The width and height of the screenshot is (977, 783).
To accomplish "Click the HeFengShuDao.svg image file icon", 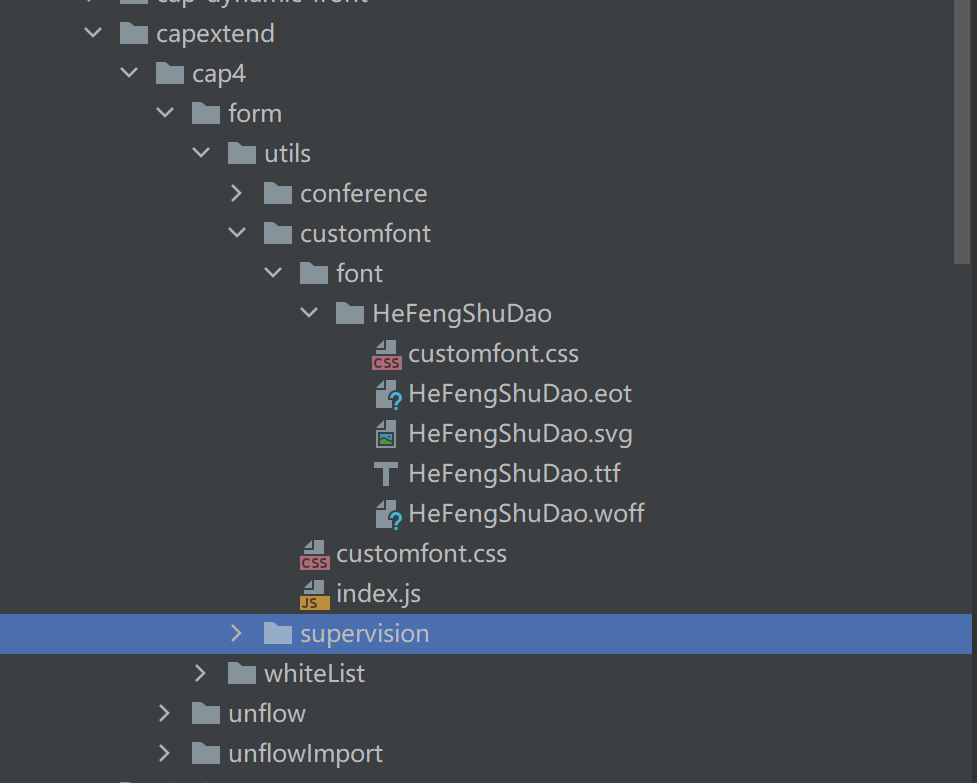I will [x=386, y=434].
